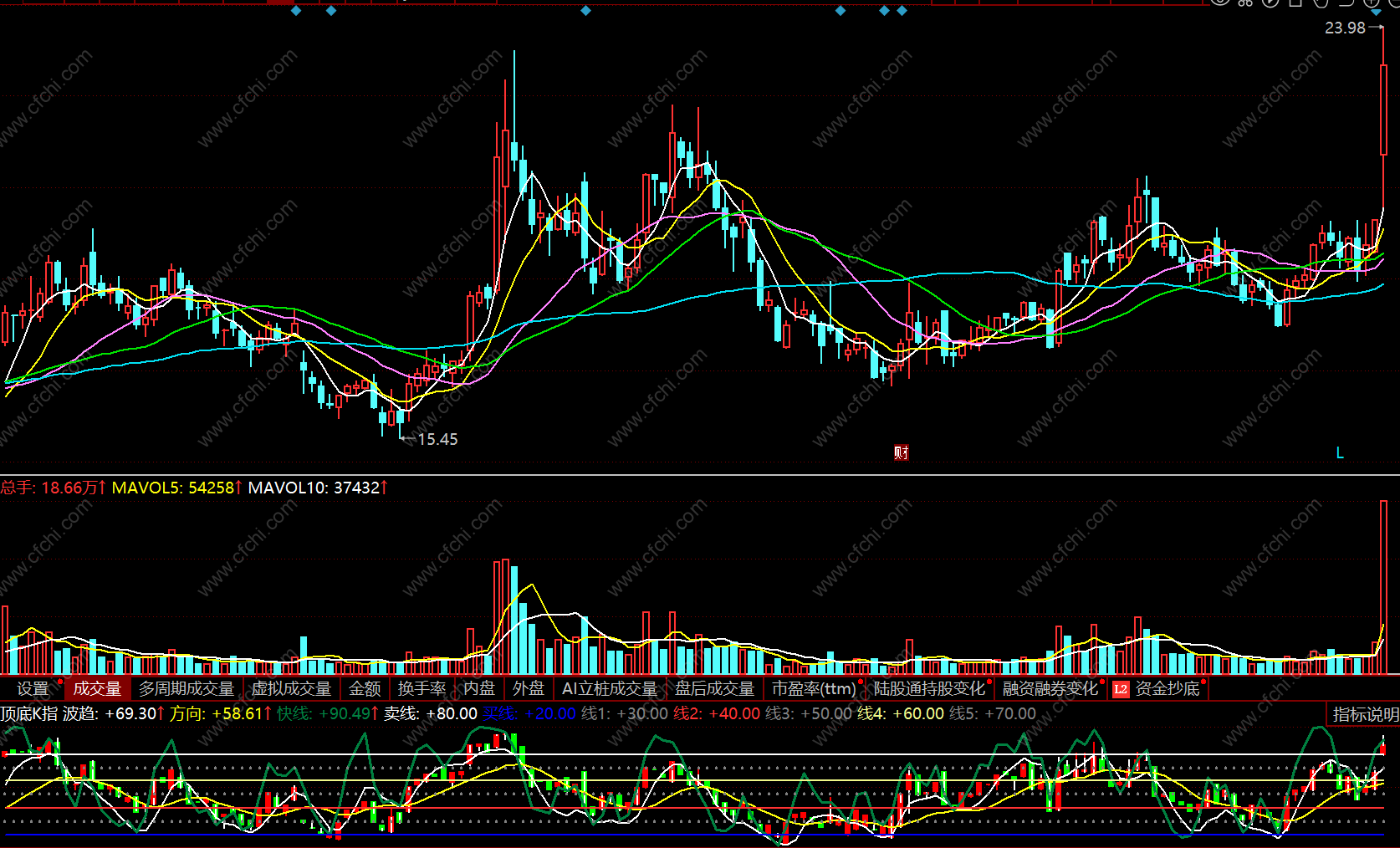This screenshot has width=1400, height=848.
Task: Click the 线2: +40.00 value
Action: (x=717, y=713)
